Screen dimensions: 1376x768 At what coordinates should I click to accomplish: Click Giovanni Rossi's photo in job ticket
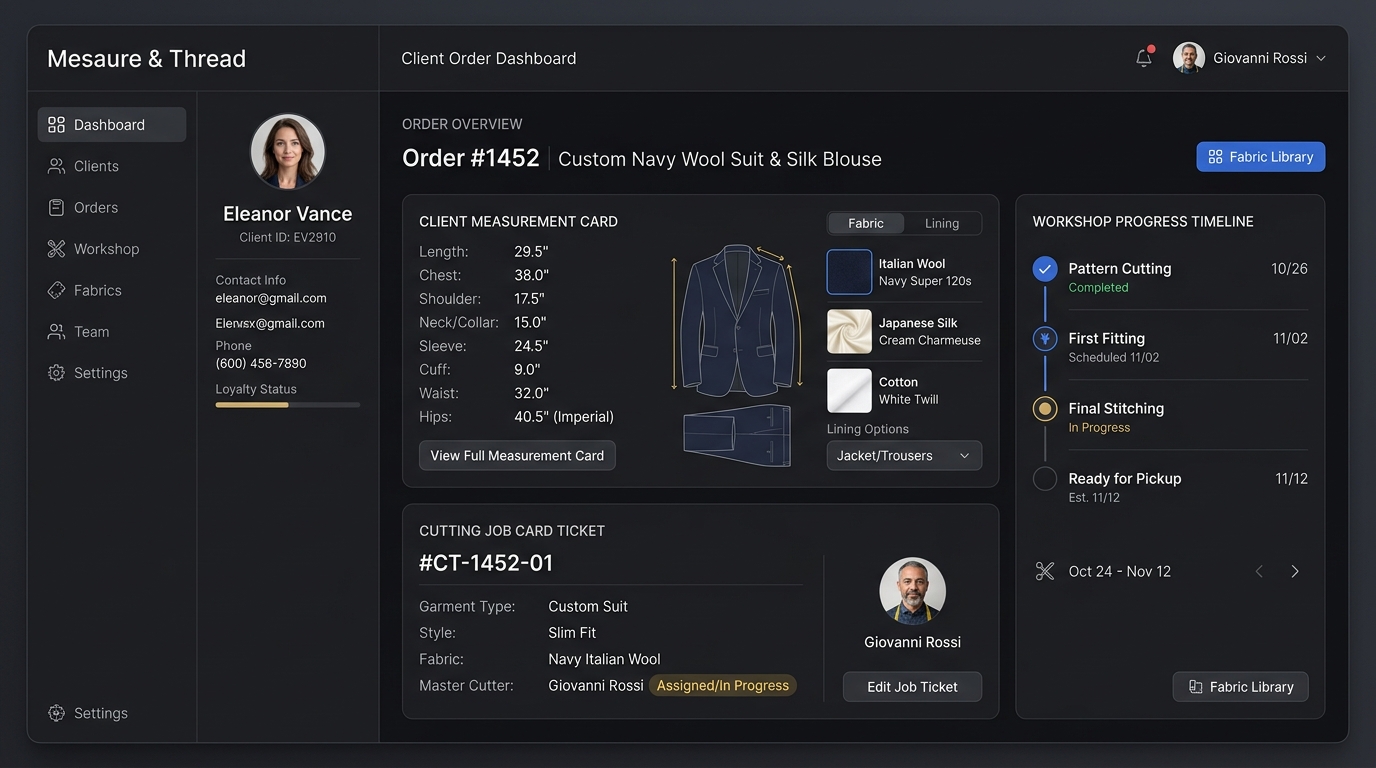912,591
